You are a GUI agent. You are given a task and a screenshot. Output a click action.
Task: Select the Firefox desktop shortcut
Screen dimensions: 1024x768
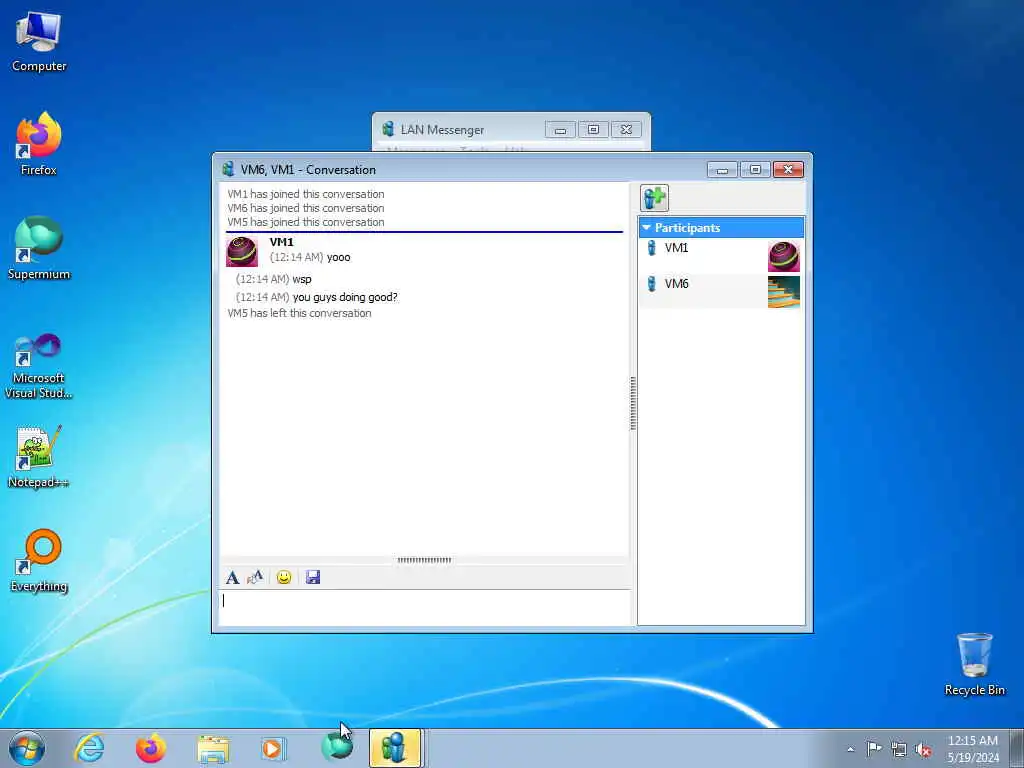[x=39, y=144]
